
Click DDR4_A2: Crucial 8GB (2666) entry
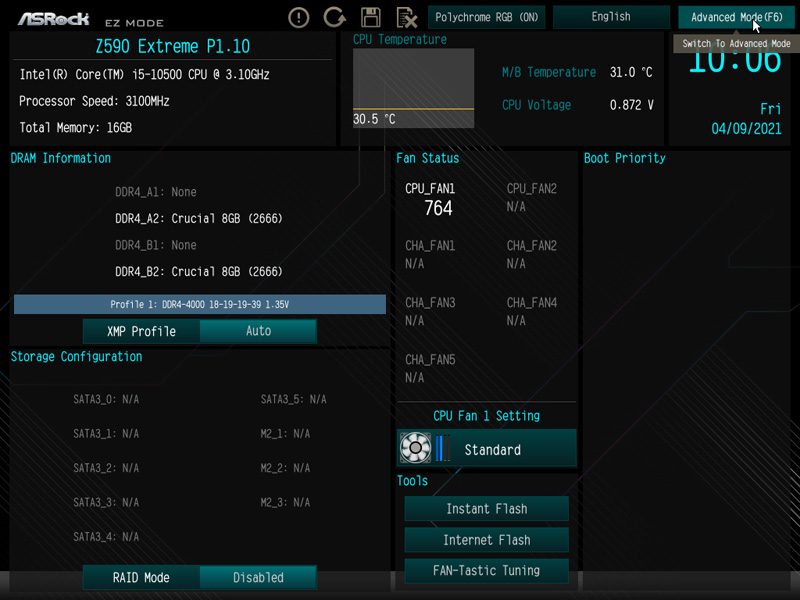click(198, 219)
